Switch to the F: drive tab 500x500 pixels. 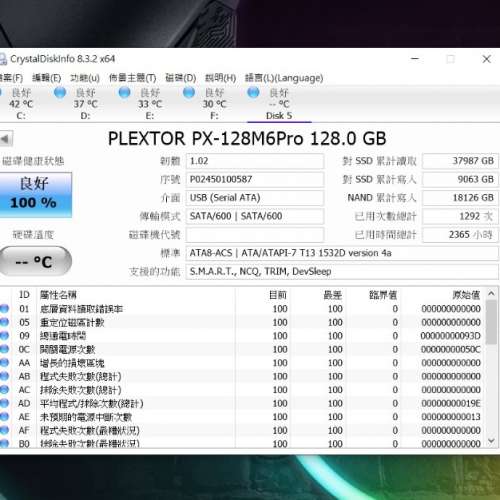pyautogui.click(x=214, y=104)
